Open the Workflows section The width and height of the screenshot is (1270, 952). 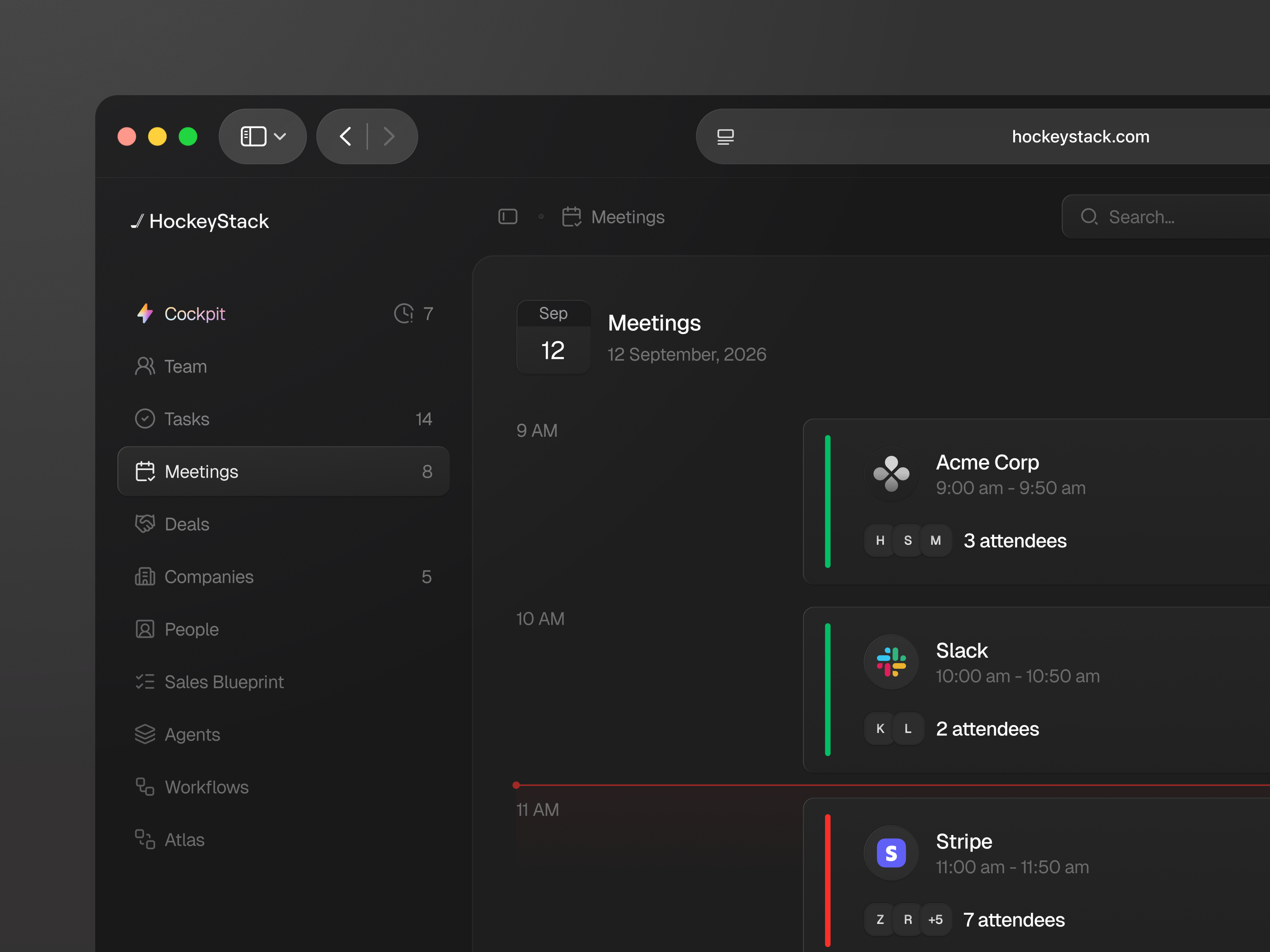click(x=283, y=787)
